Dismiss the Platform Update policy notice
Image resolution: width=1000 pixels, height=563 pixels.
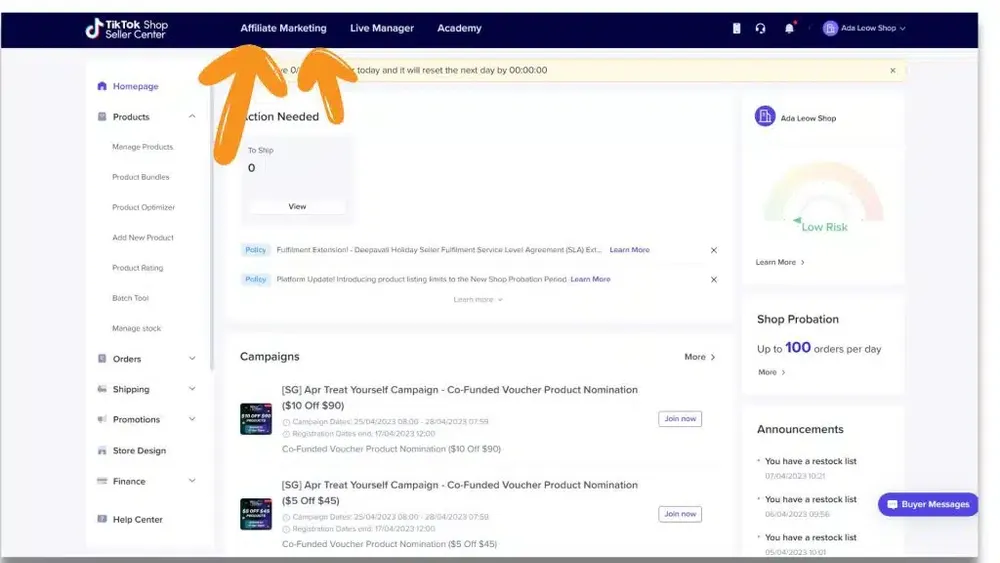[x=714, y=279]
